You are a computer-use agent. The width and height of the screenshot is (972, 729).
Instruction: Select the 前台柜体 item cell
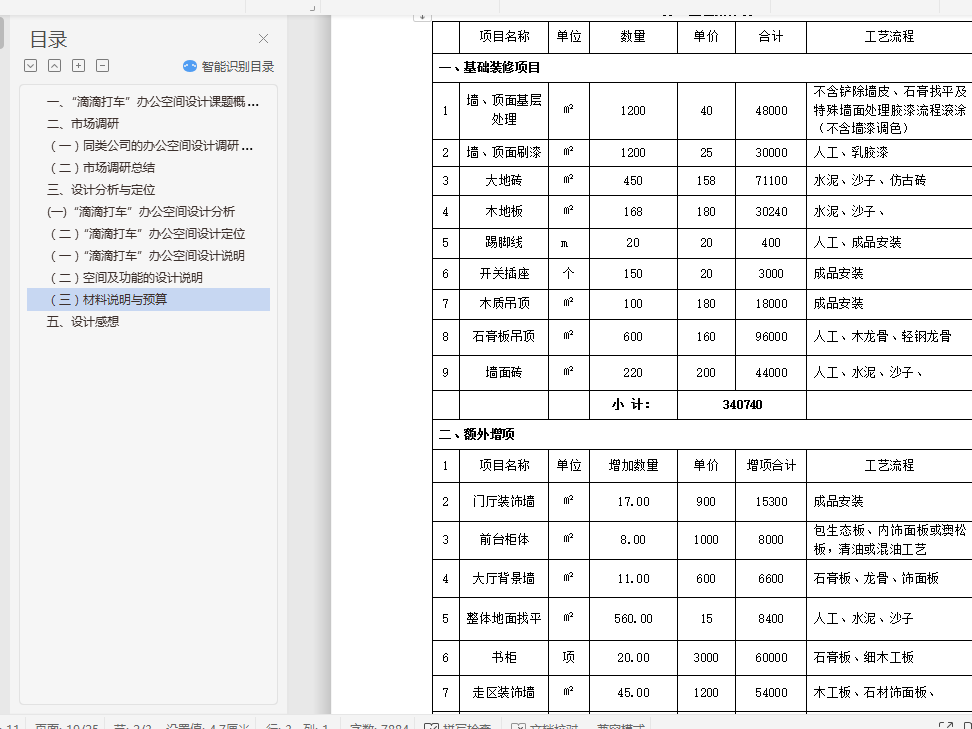(x=504, y=540)
